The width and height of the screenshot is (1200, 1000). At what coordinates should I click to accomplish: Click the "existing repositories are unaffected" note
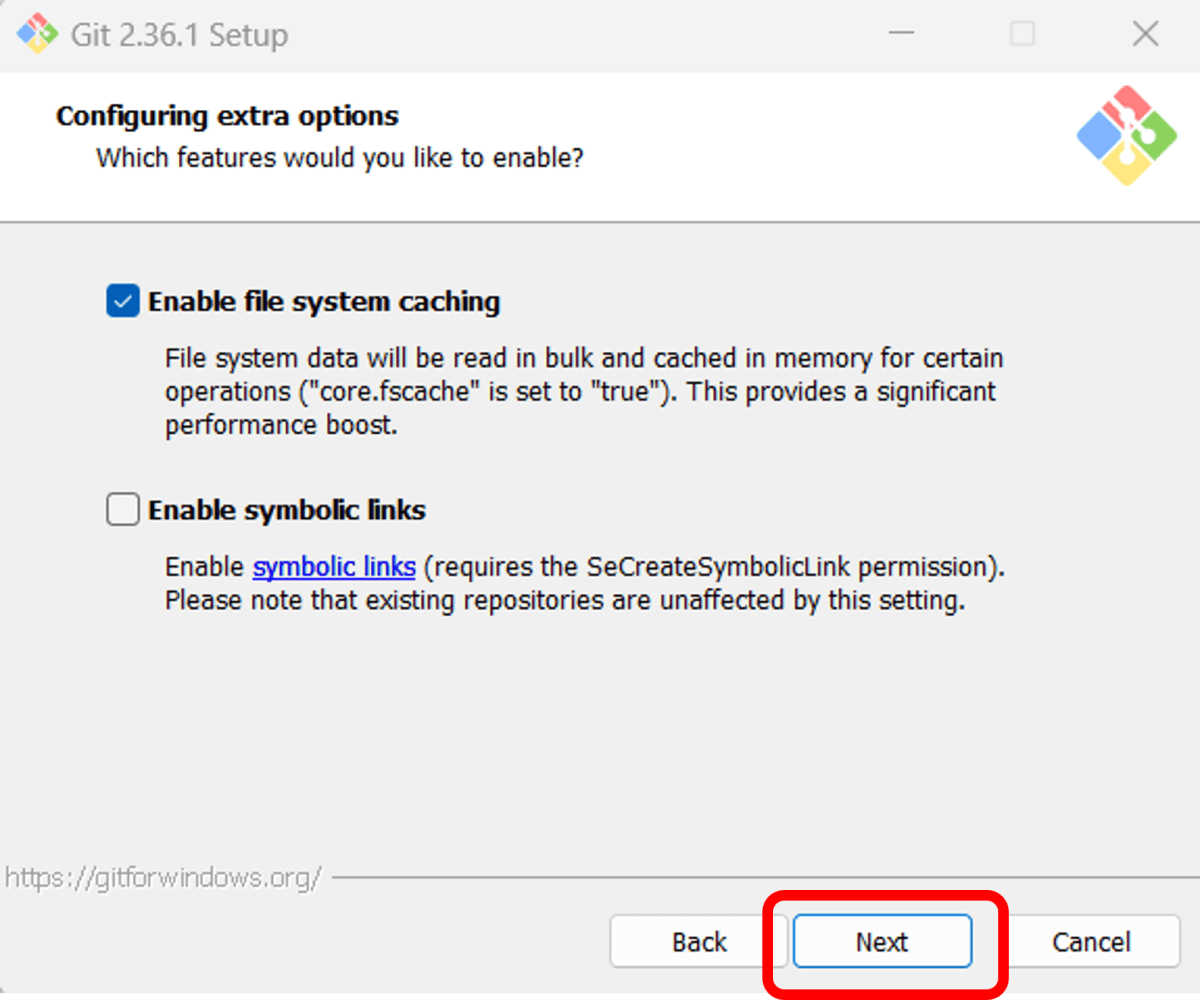[564, 602]
